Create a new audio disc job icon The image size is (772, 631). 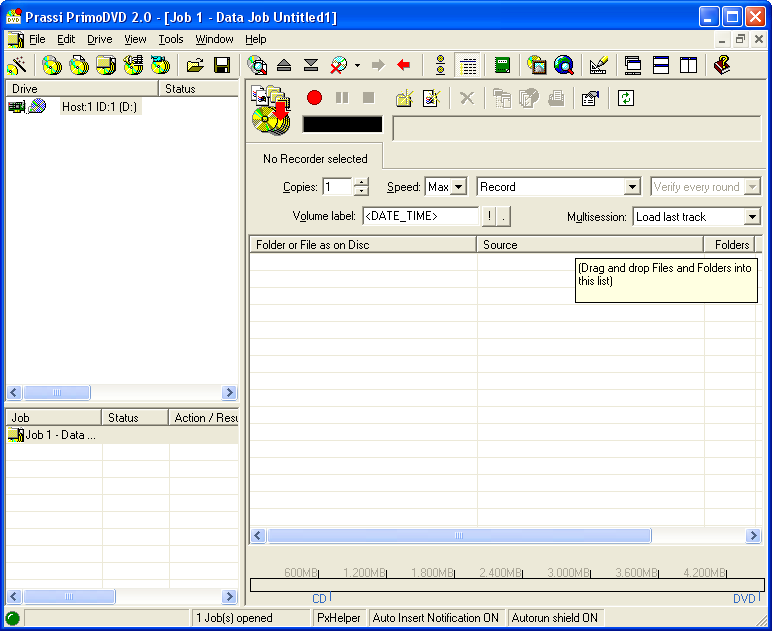pos(133,65)
